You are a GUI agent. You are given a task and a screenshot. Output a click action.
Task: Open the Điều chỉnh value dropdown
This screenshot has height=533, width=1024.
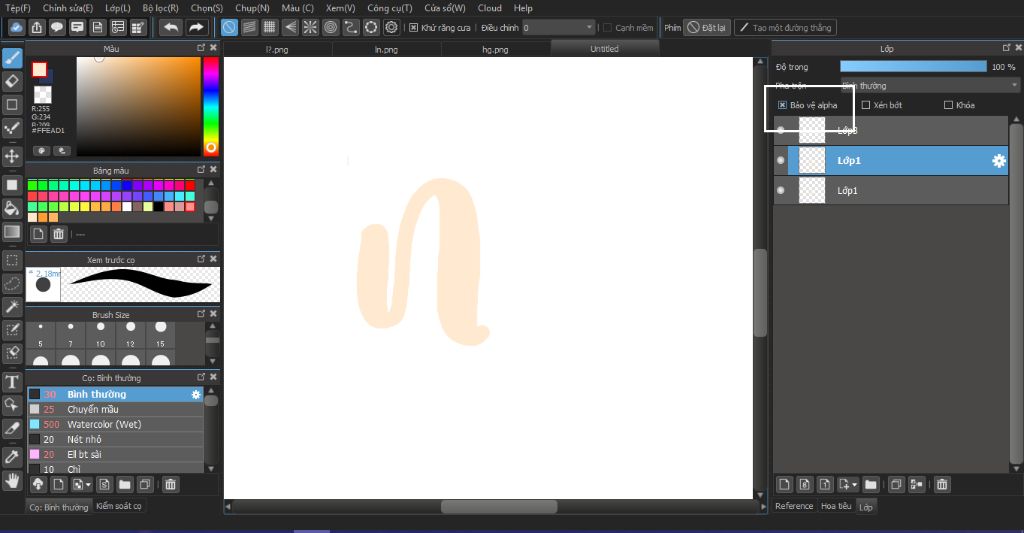pyautogui.click(x=558, y=27)
